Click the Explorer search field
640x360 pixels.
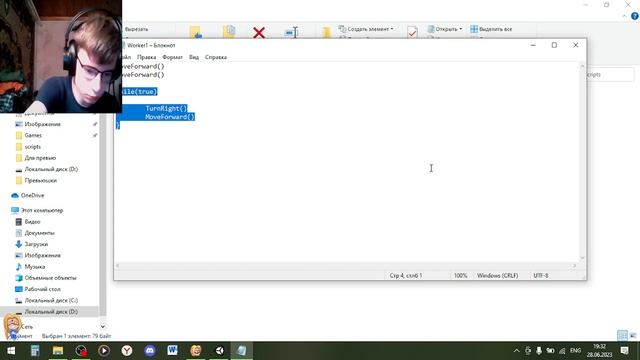tap(610, 75)
